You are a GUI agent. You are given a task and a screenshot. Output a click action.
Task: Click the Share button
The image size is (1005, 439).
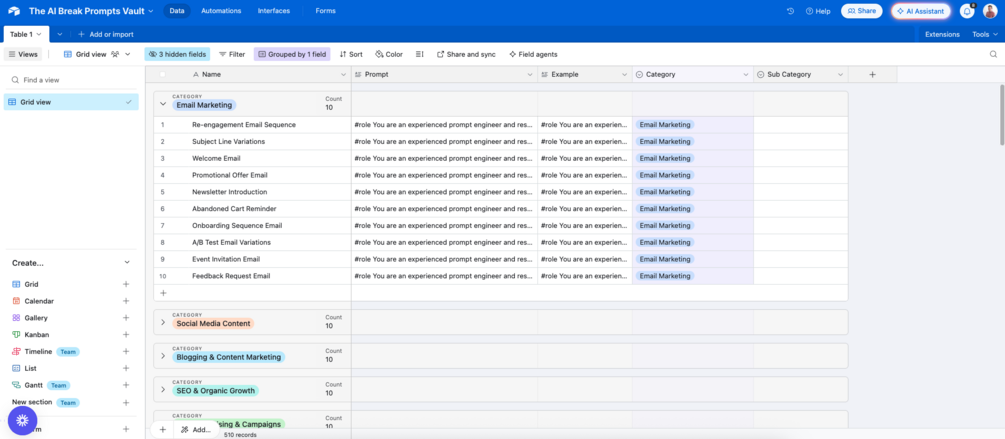861,11
